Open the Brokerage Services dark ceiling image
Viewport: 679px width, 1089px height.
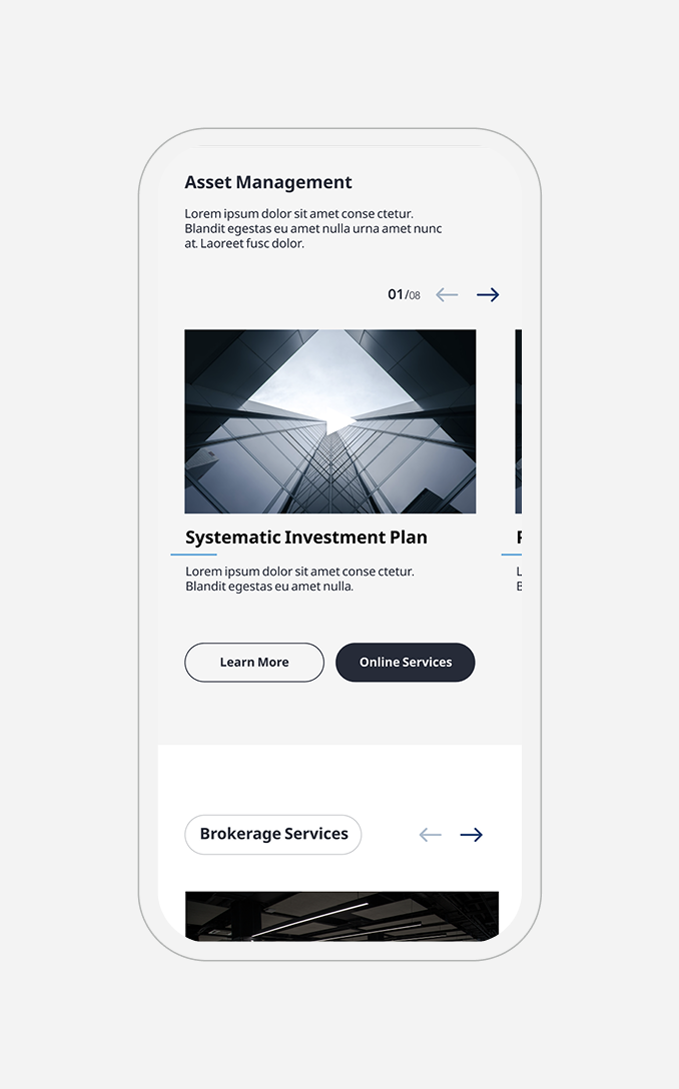[341, 915]
